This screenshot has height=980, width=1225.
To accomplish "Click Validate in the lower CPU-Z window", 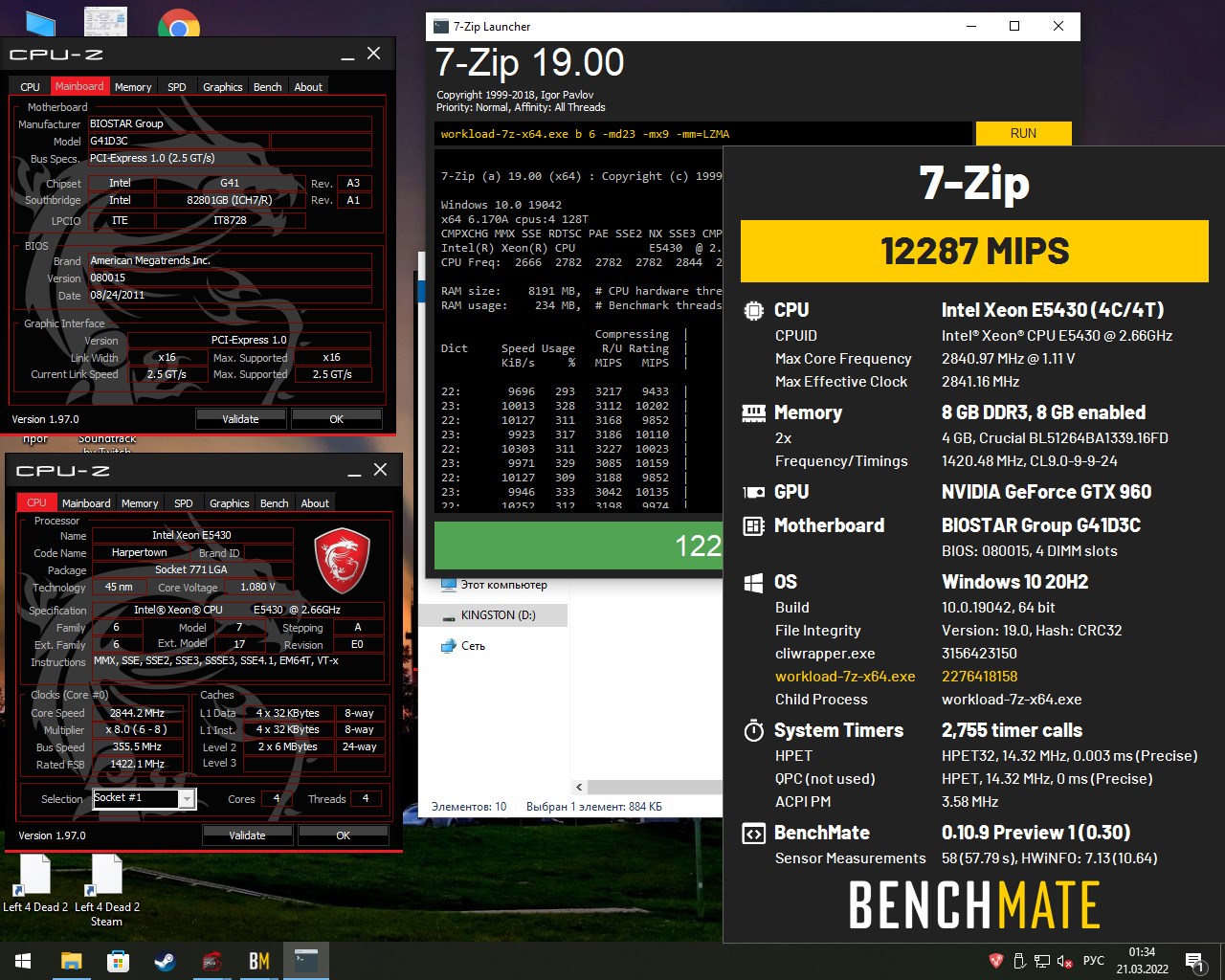I will pyautogui.click(x=247, y=835).
